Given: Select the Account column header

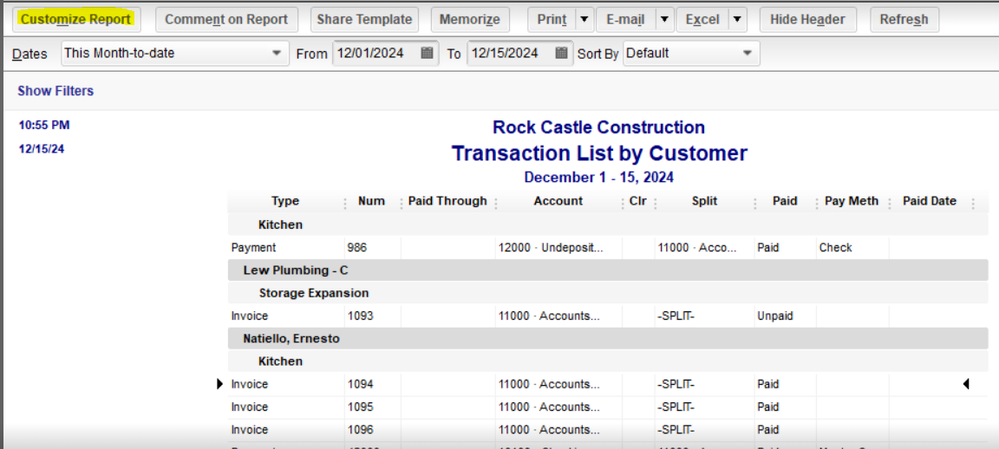Looking at the screenshot, I should (x=558, y=201).
